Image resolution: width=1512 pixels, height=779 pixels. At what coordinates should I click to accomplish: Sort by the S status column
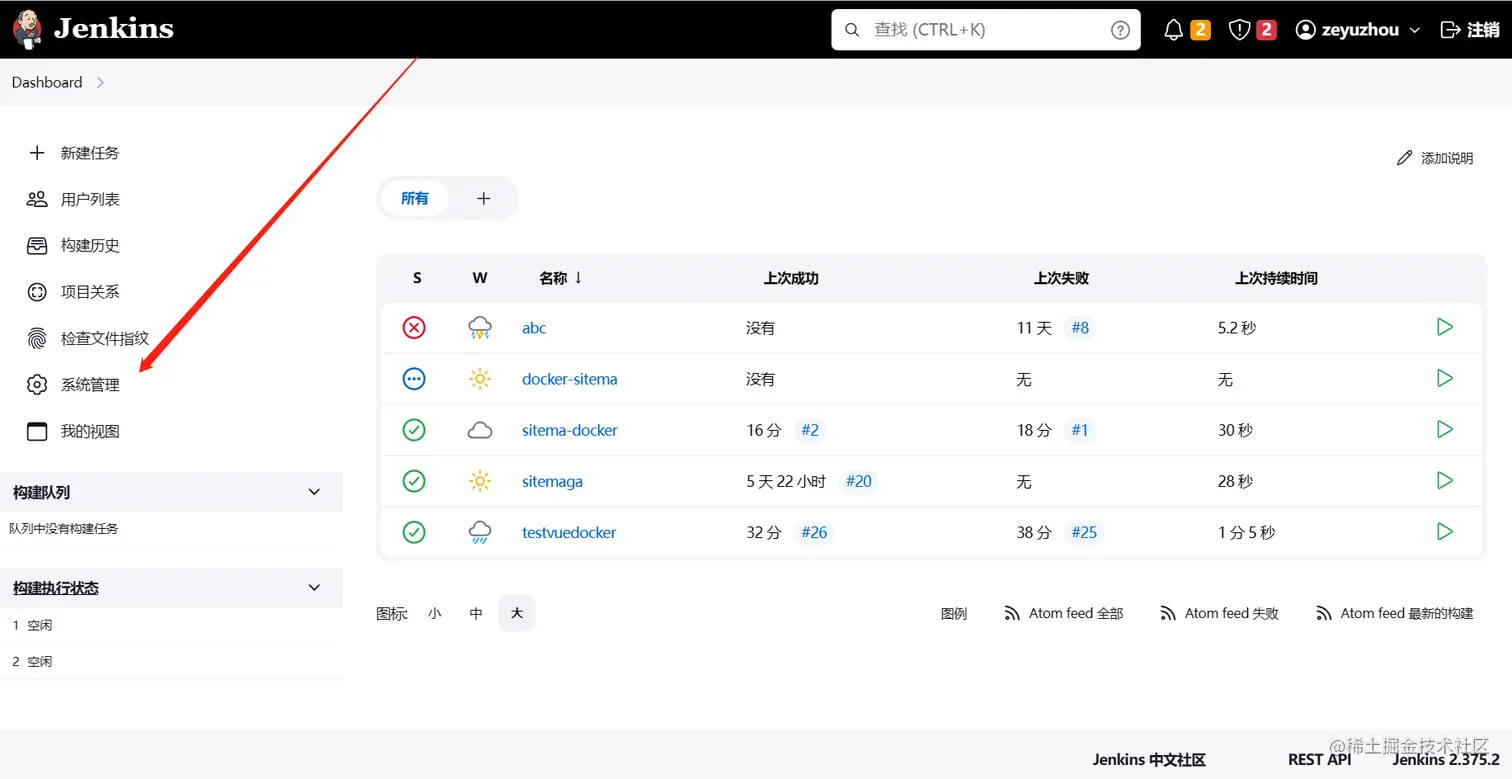[417, 279]
